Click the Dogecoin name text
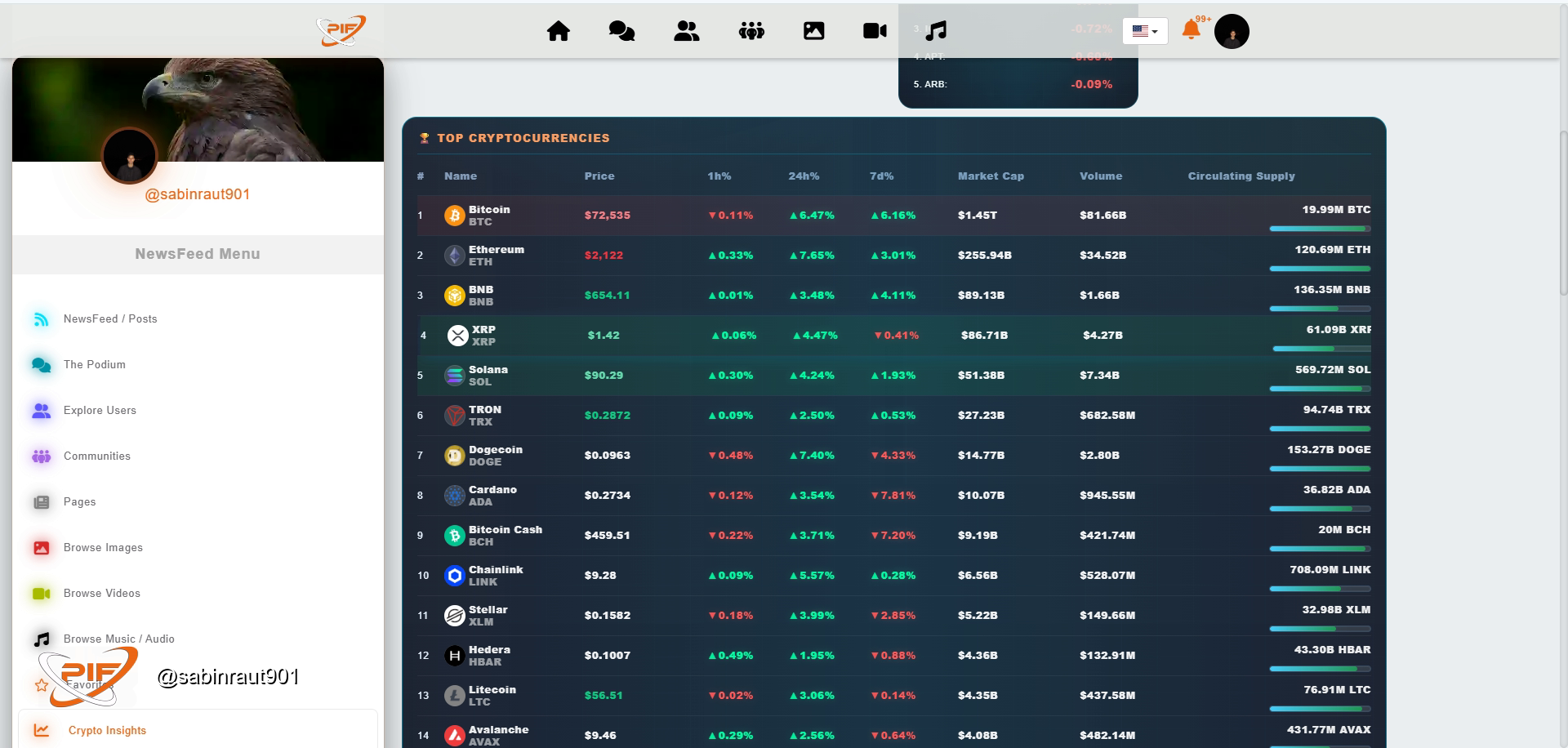This screenshot has width=1568, height=748. tap(496, 450)
